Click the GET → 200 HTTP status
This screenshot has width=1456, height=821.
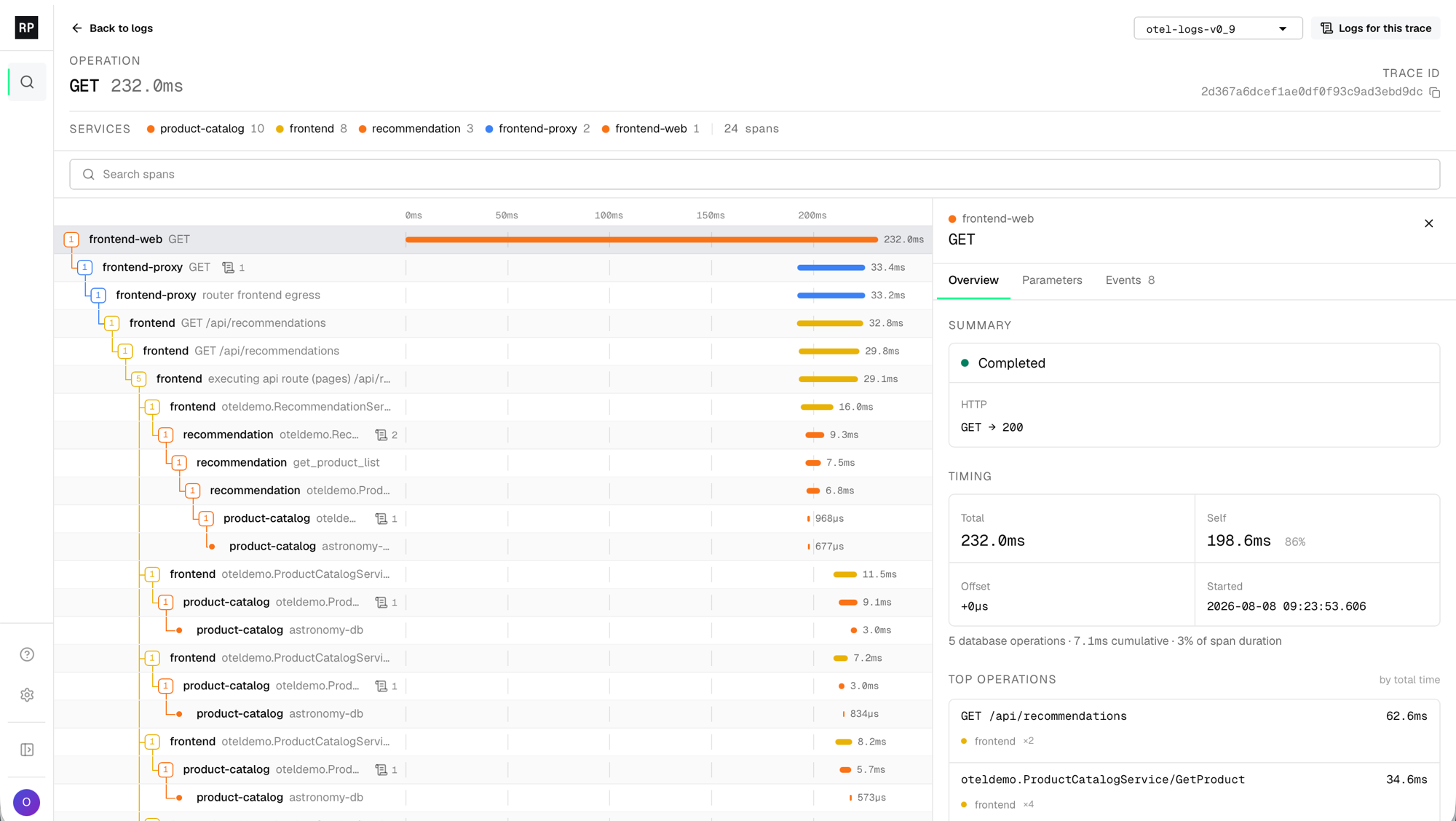[x=992, y=427]
